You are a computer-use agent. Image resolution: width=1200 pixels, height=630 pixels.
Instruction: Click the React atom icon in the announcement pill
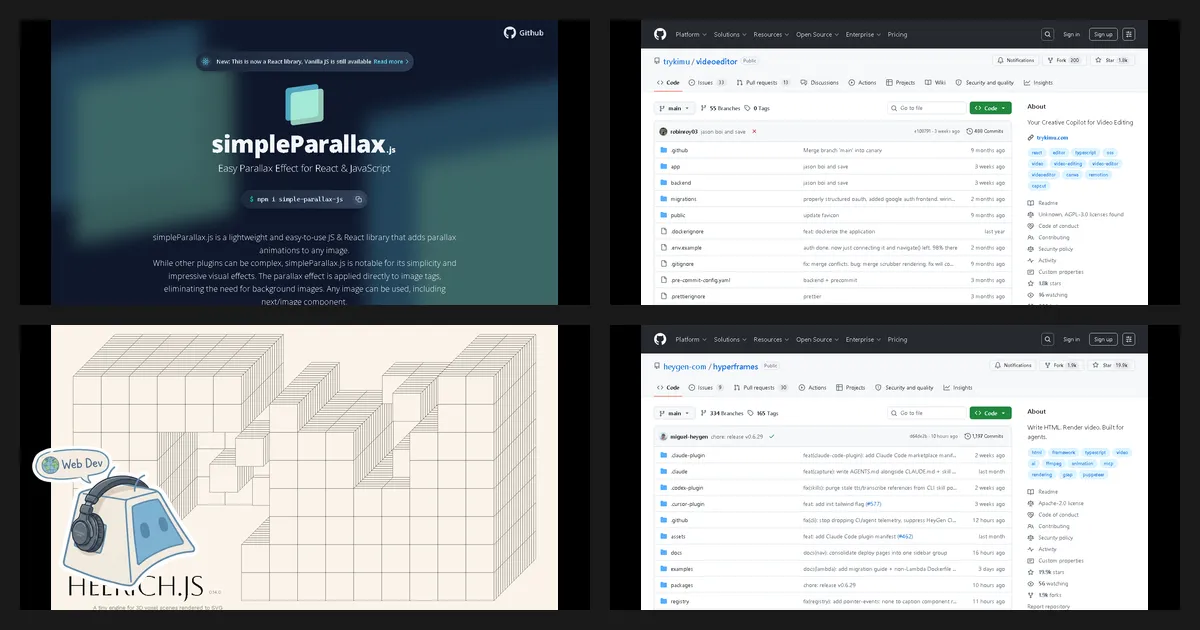point(205,61)
